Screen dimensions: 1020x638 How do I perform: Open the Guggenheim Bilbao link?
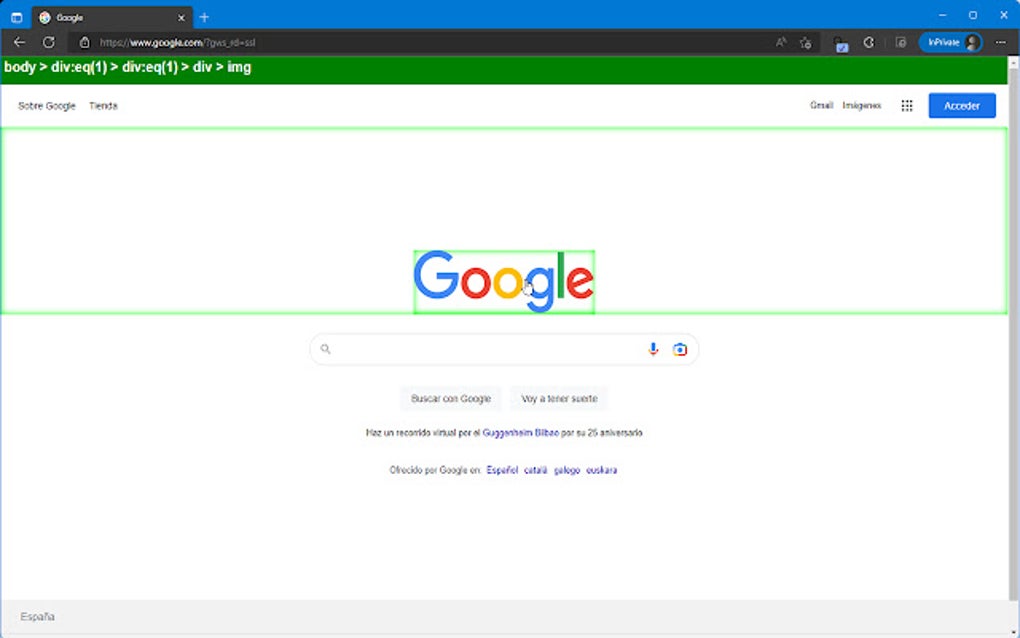click(x=521, y=432)
